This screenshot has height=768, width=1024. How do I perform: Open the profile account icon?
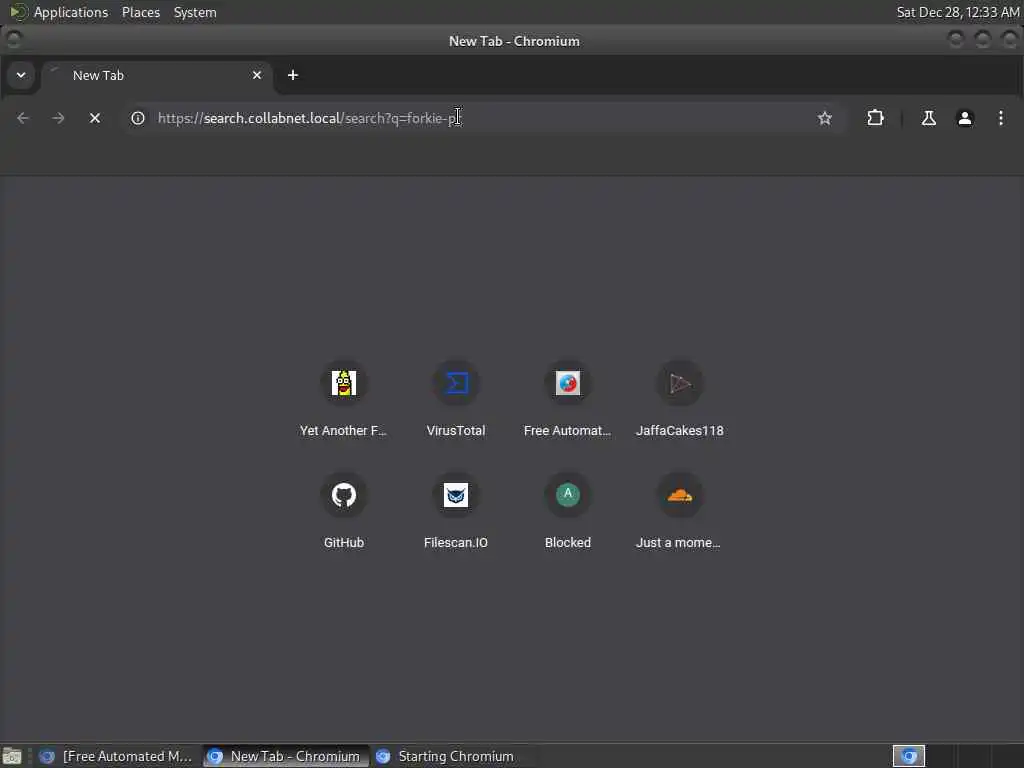tap(965, 118)
